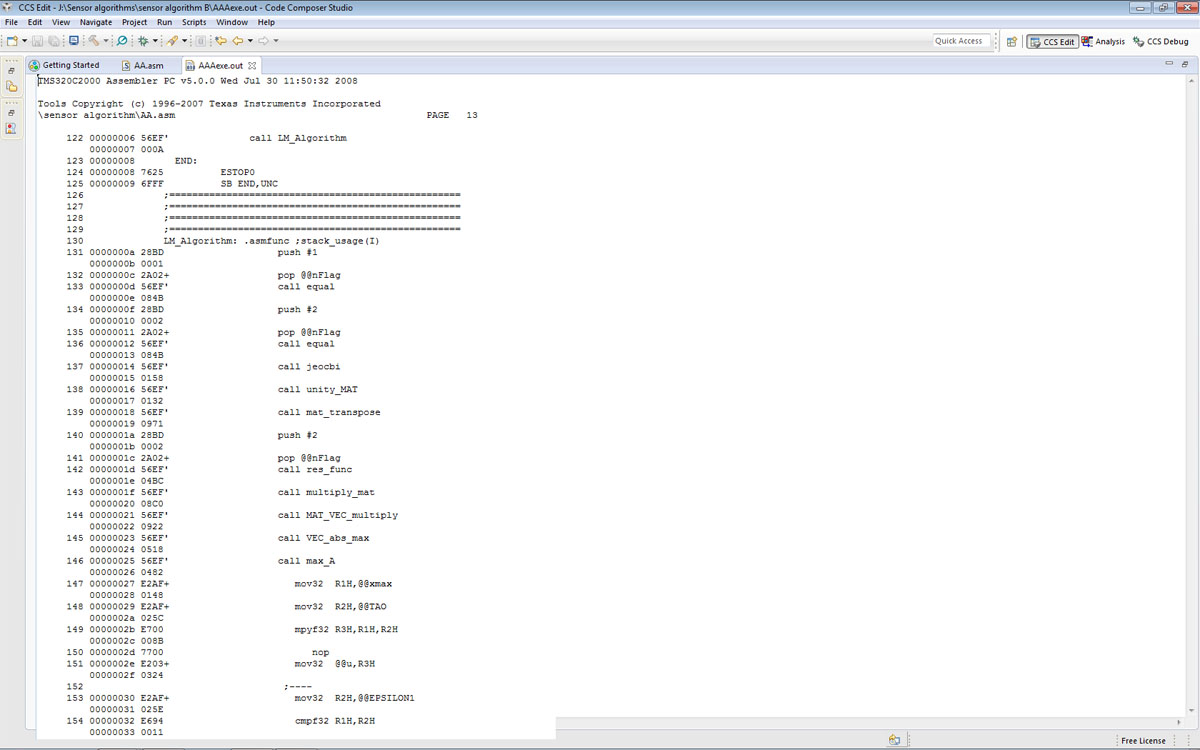Click the Build hammer icon
This screenshot has width=1200, height=750.
[x=93, y=41]
